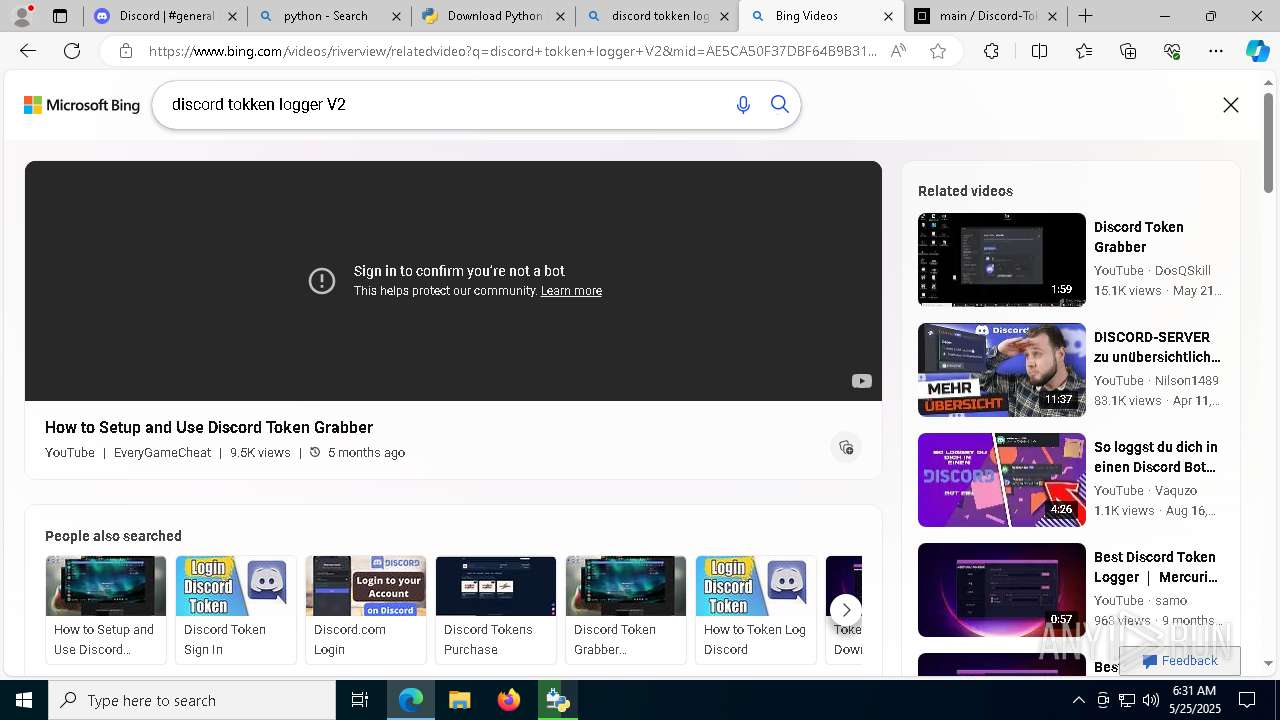Open the EveryGameCheat channel link

pyautogui.click(x=162, y=453)
